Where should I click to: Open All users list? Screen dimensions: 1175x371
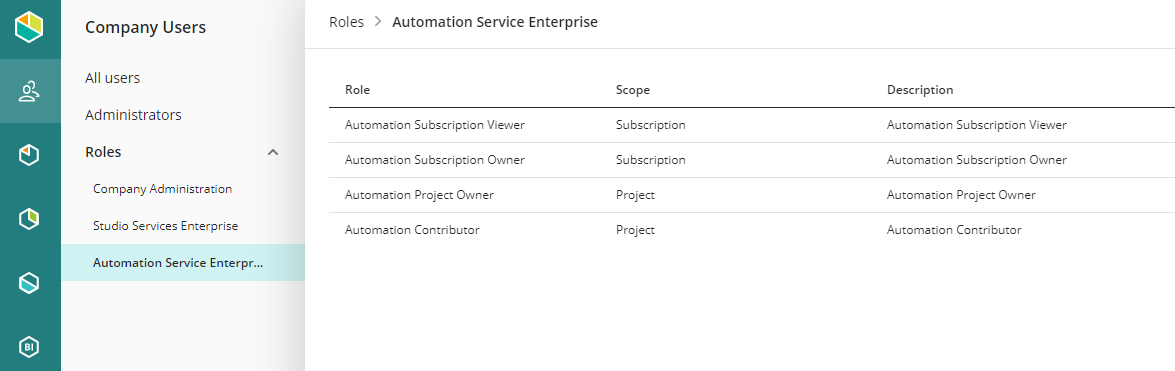112,78
